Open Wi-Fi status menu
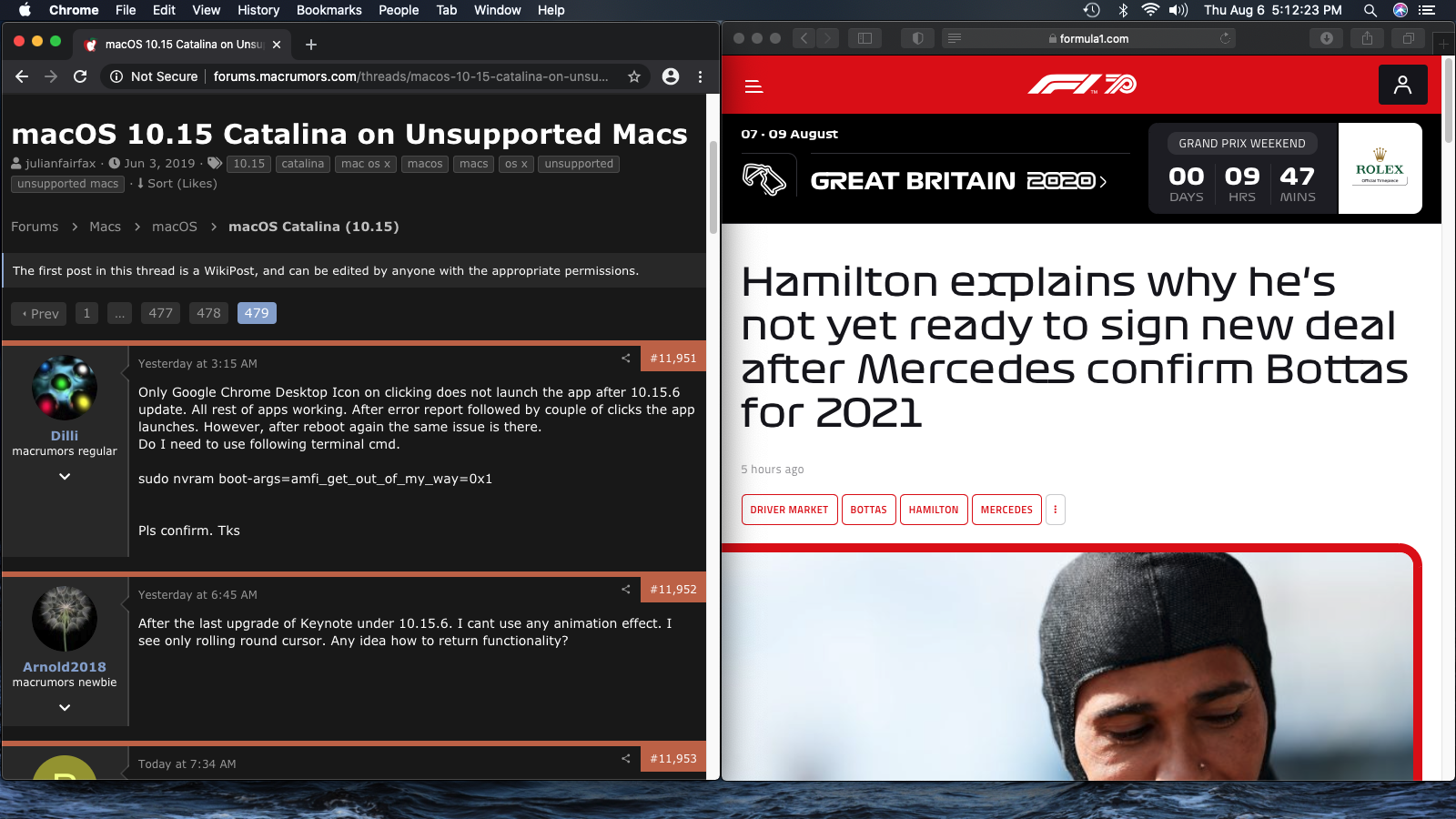 1150,10
